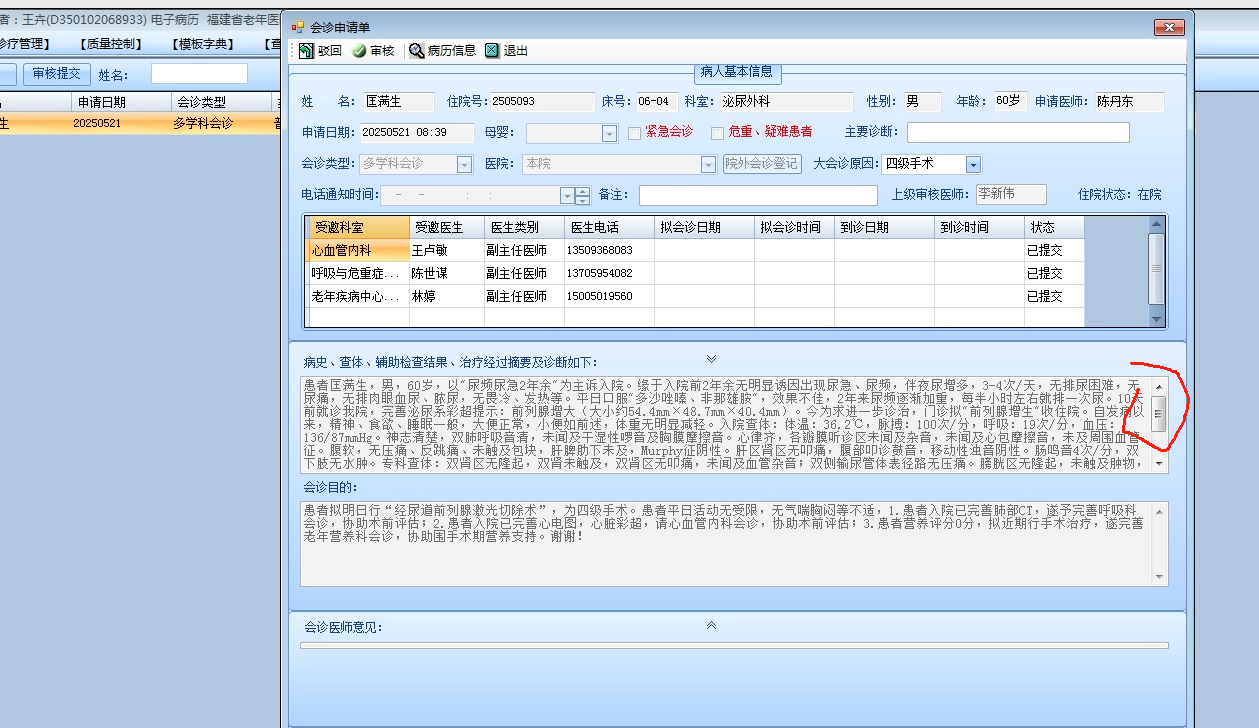Click the 到诊时间 column header
This screenshot has width=1259, height=728.
979,227
